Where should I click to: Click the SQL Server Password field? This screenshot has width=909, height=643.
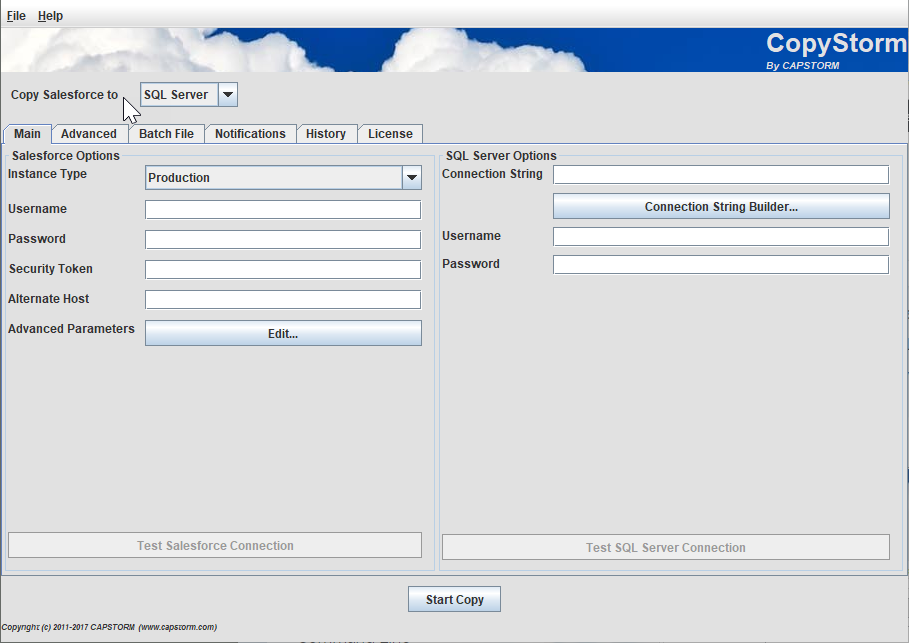(x=721, y=264)
